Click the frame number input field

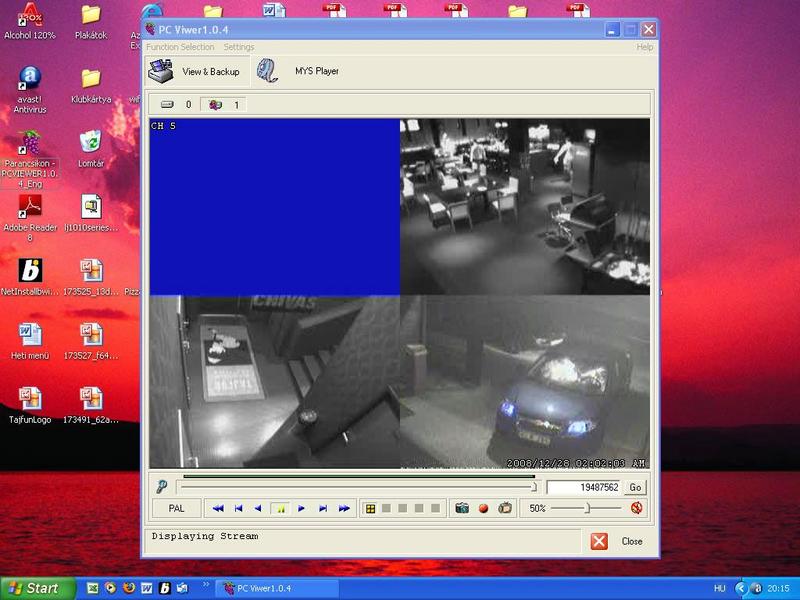[584, 487]
